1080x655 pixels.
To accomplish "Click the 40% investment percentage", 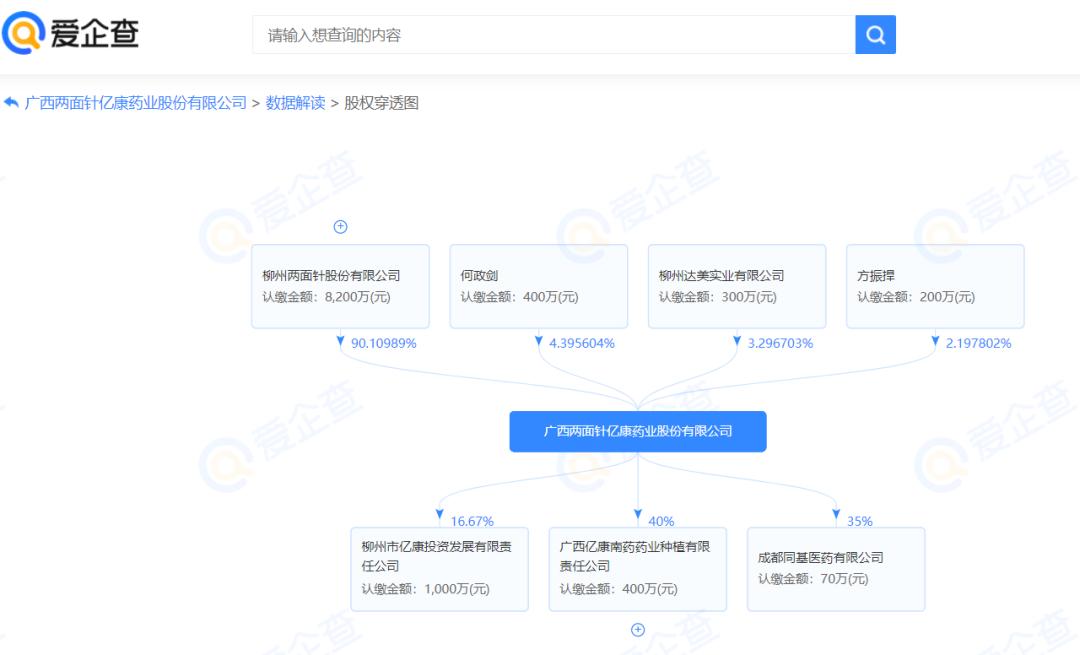I will point(661,521).
